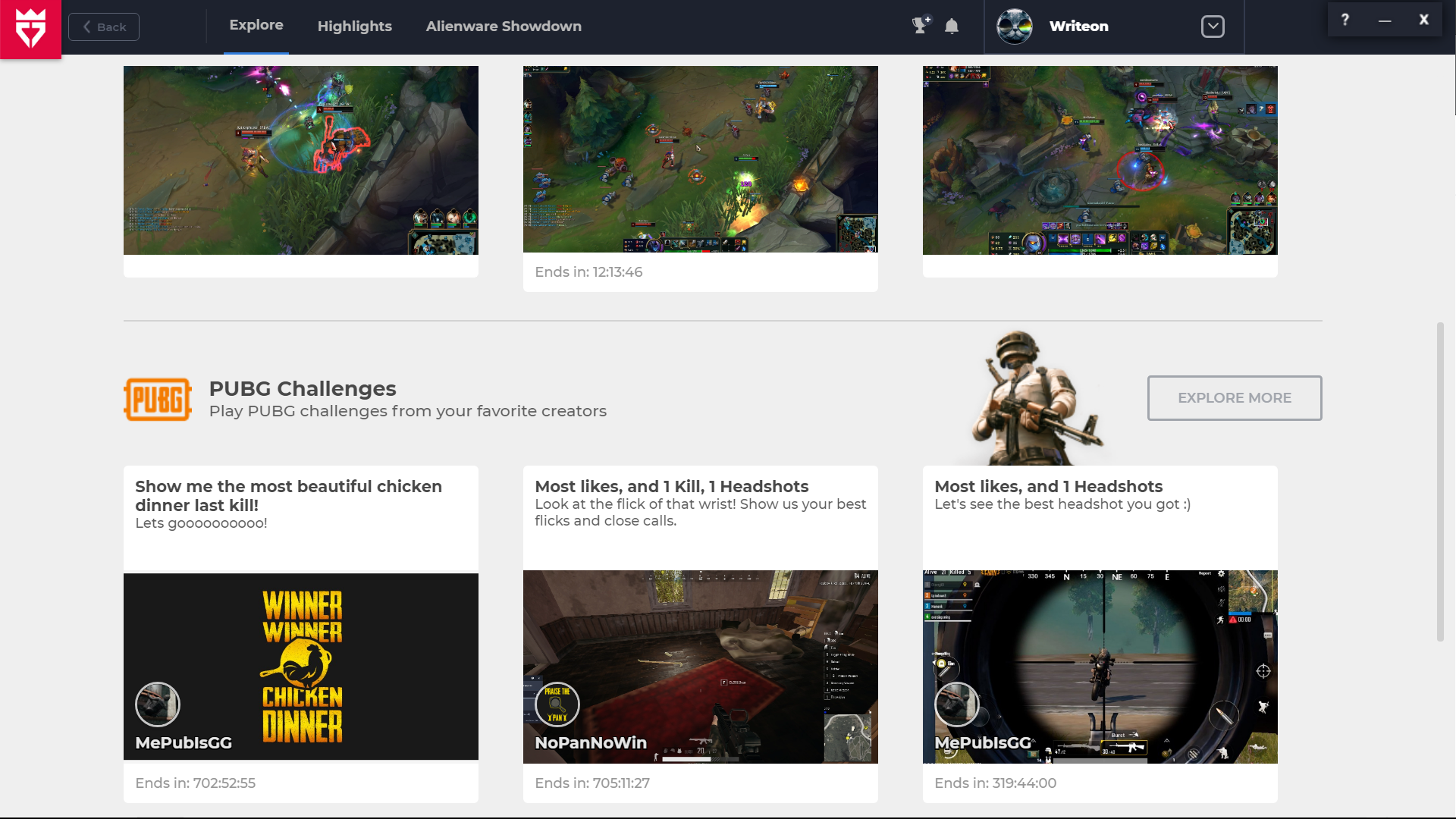1456x819 pixels.
Task: Select 'Show me the most beautiful chicken dinner' title
Action: pyautogui.click(x=289, y=496)
